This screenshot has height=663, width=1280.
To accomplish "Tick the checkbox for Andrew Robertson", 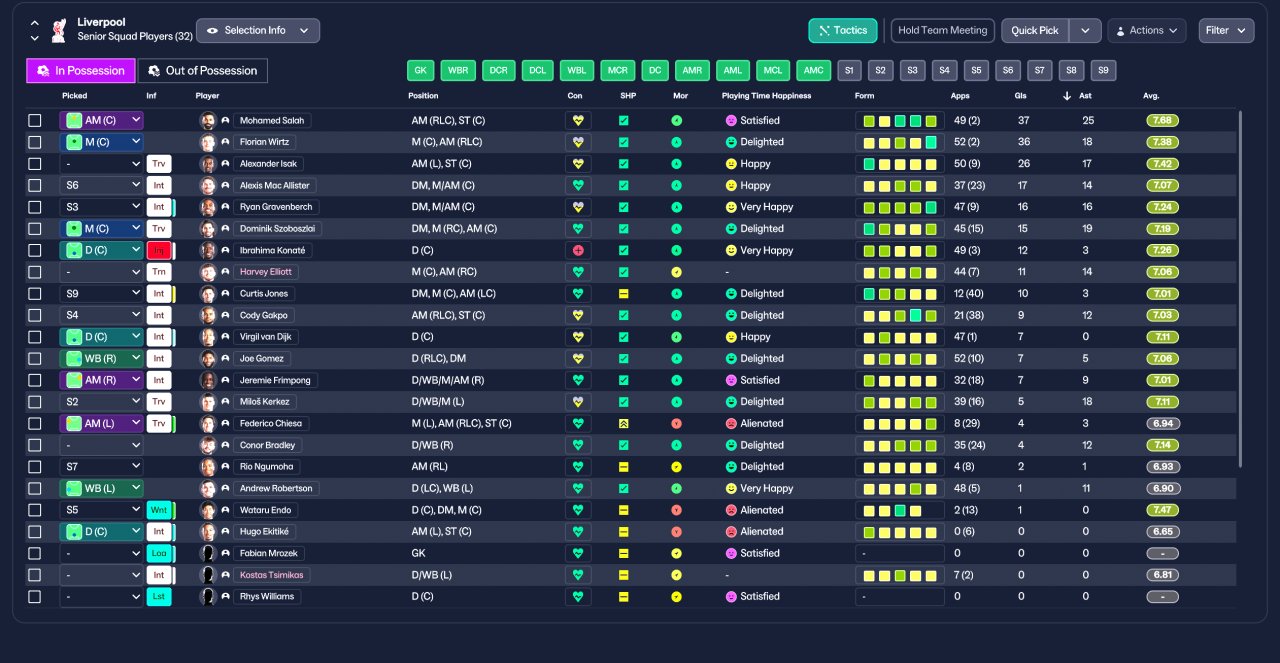I will pos(35,489).
